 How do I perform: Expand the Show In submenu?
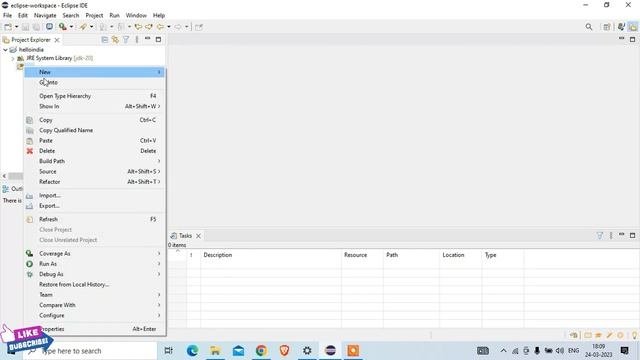point(94,106)
